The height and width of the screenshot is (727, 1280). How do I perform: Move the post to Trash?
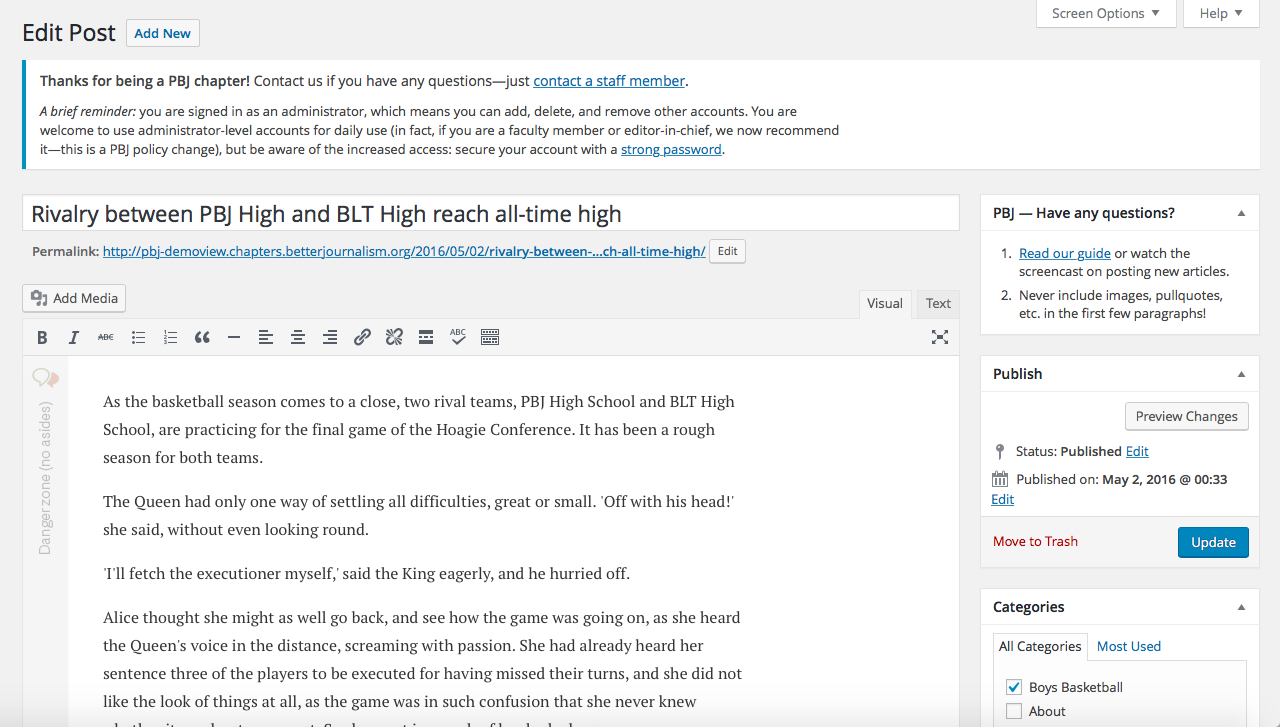[x=1035, y=541]
